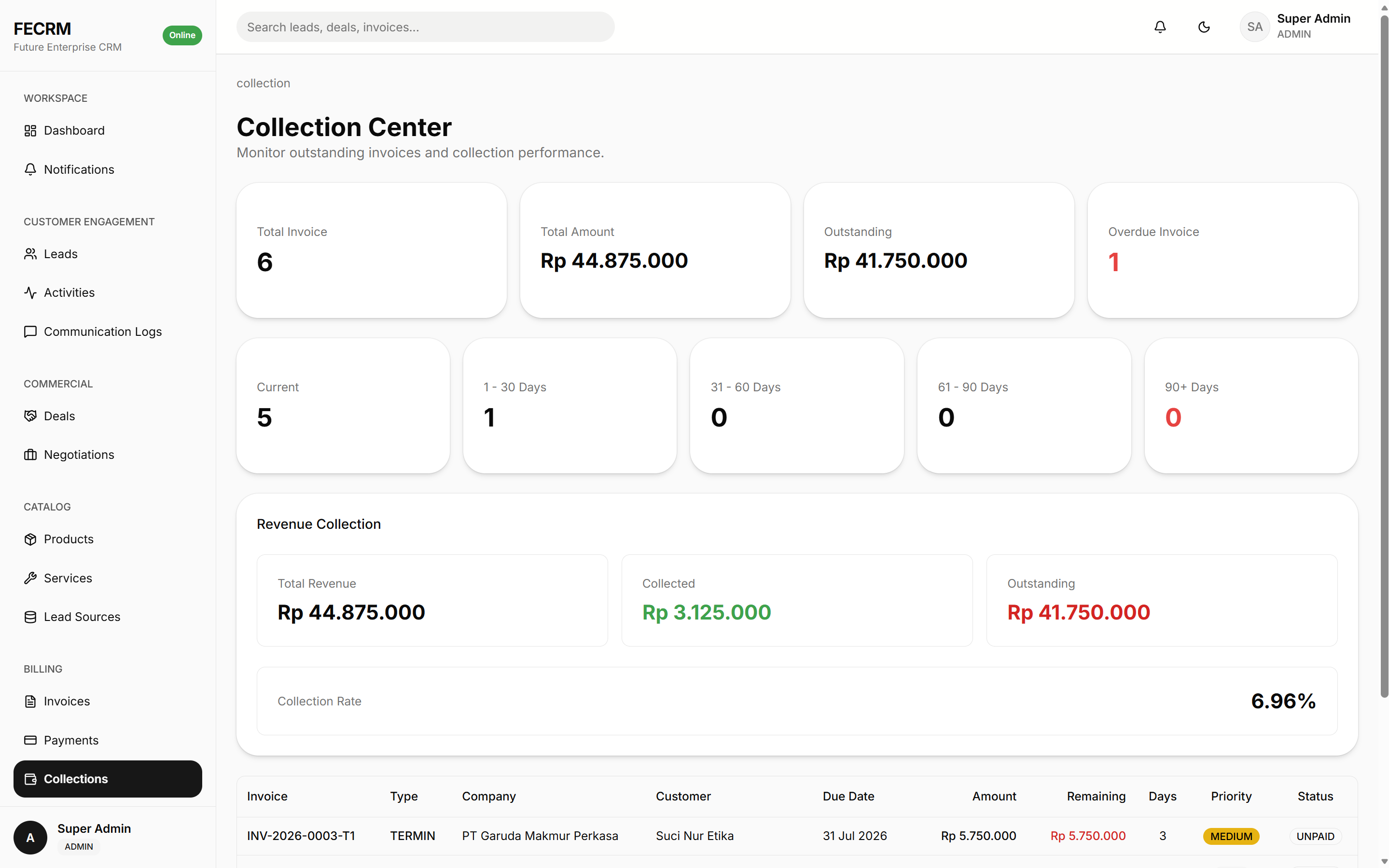
Task: Click the Lead Sources database icon
Action: [x=30, y=617]
